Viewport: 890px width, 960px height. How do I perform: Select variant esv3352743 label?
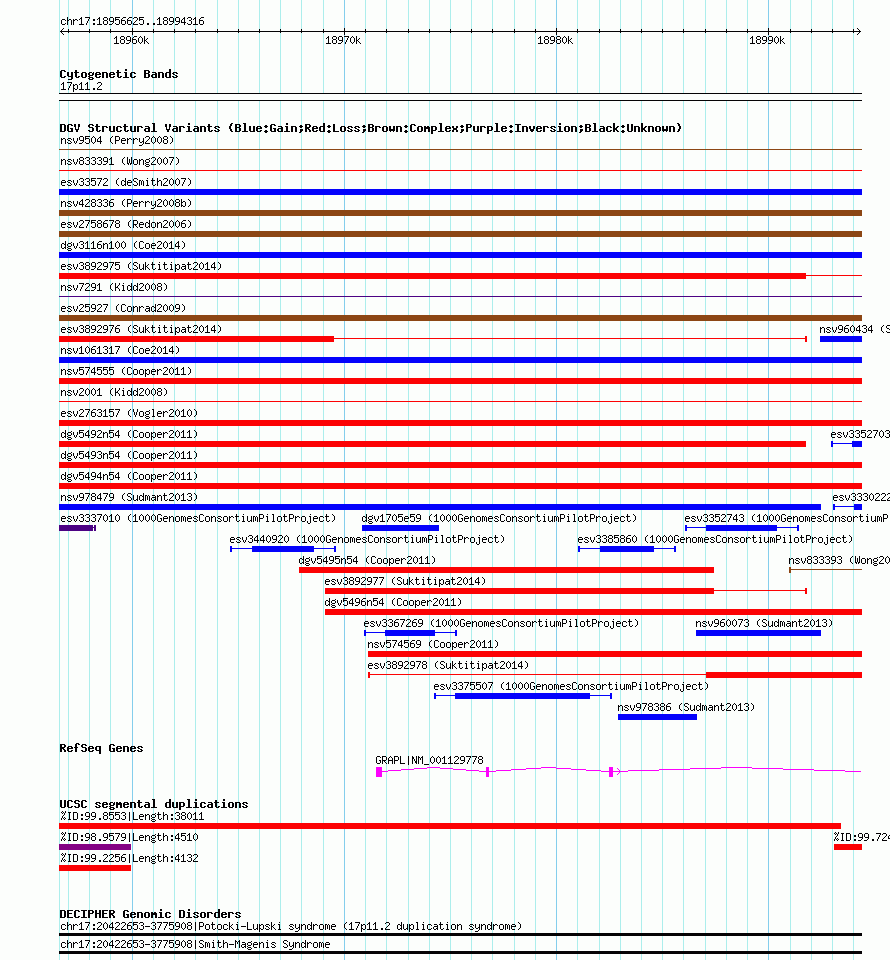tap(787, 518)
